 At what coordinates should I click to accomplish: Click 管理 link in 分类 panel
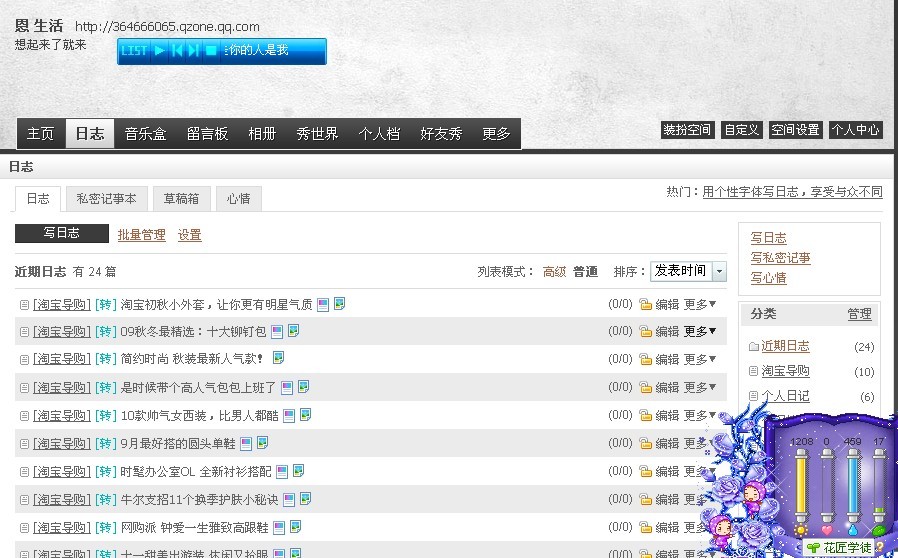click(860, 314)
